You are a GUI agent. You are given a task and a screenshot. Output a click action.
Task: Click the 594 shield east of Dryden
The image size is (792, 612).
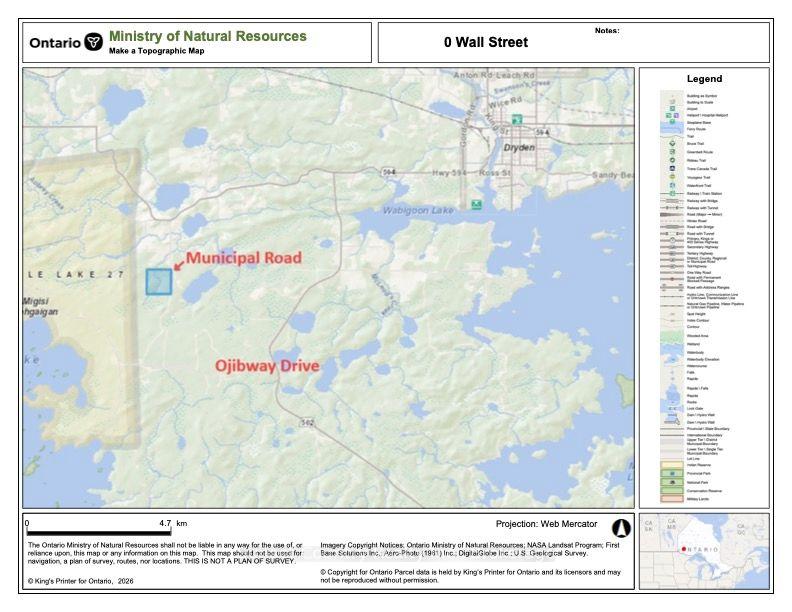(x=542, y=132)
